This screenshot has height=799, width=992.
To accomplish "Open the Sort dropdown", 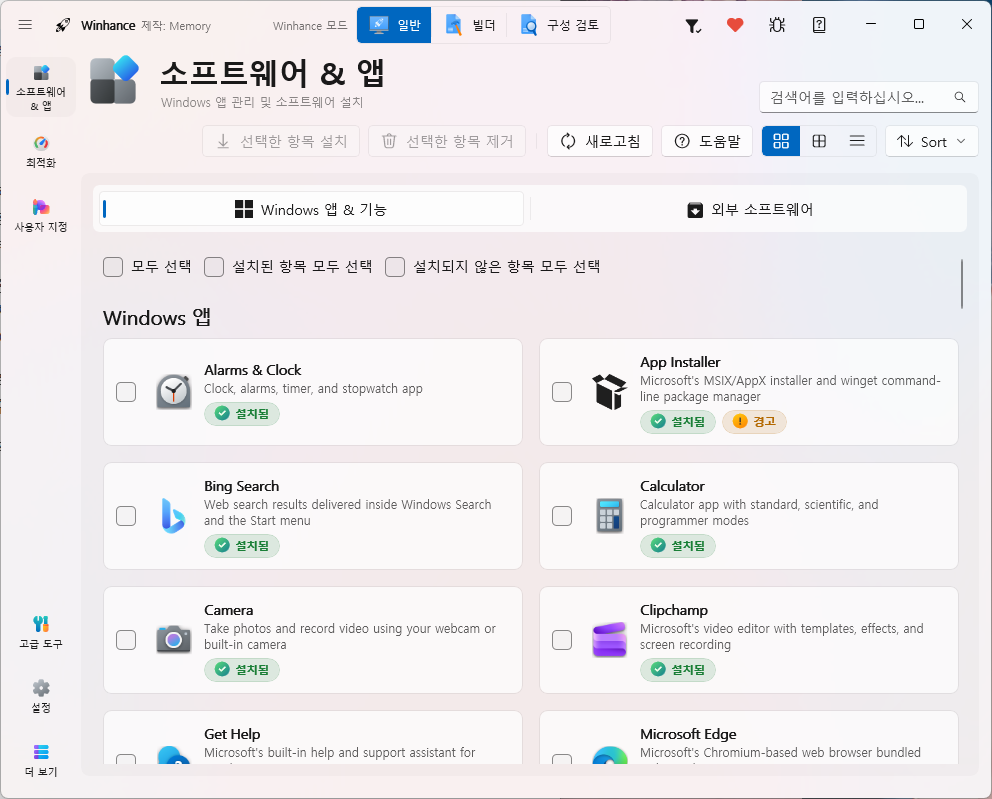I will tap(931, 141).
